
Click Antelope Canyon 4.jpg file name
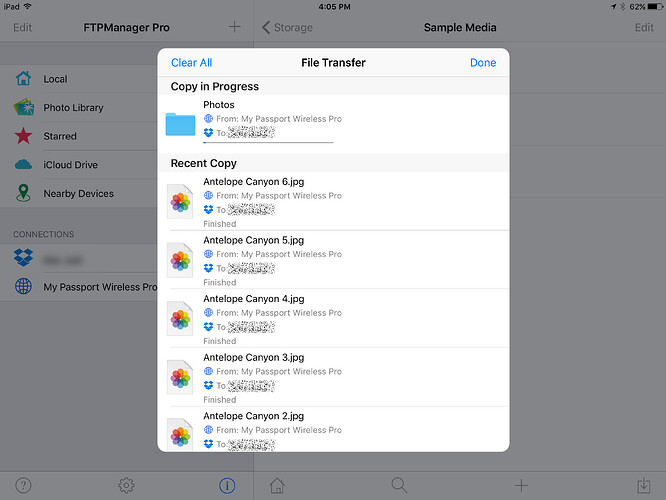(x=254, y=299)
